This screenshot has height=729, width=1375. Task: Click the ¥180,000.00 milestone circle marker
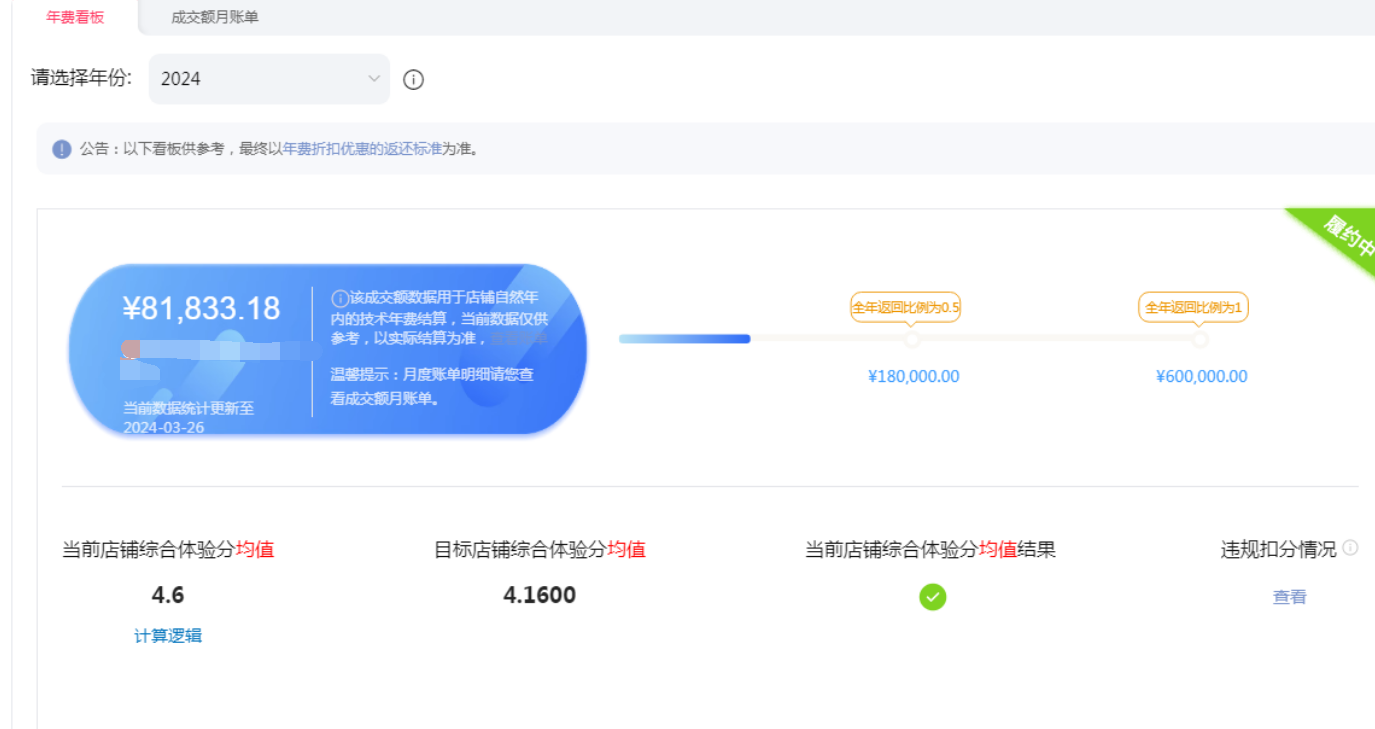coord(911,340)
